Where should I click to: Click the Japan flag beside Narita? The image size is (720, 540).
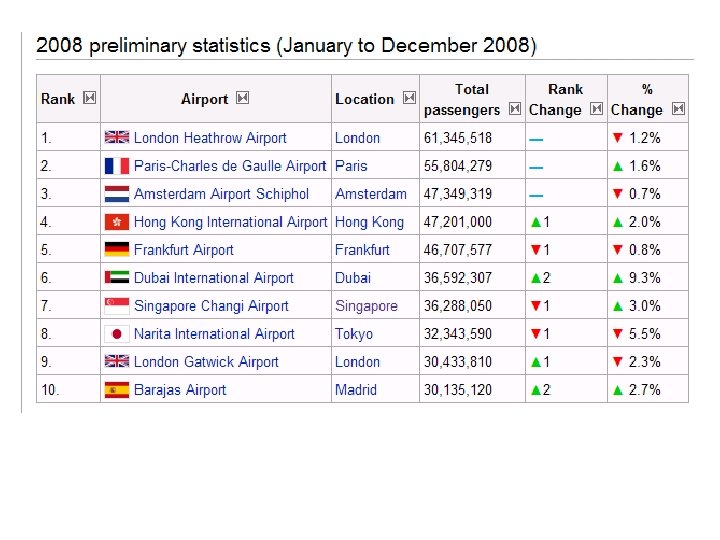116,334
